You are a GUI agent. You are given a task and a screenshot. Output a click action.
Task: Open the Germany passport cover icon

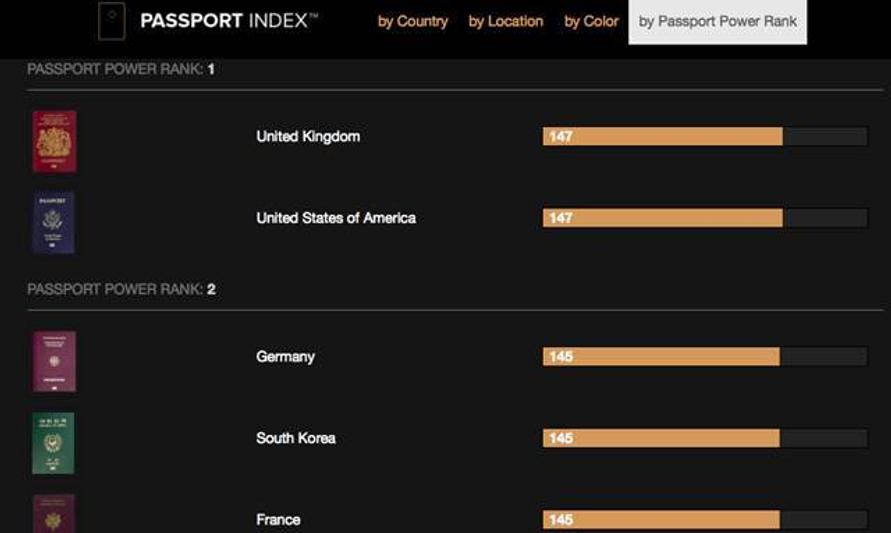[x=54, y=361]
